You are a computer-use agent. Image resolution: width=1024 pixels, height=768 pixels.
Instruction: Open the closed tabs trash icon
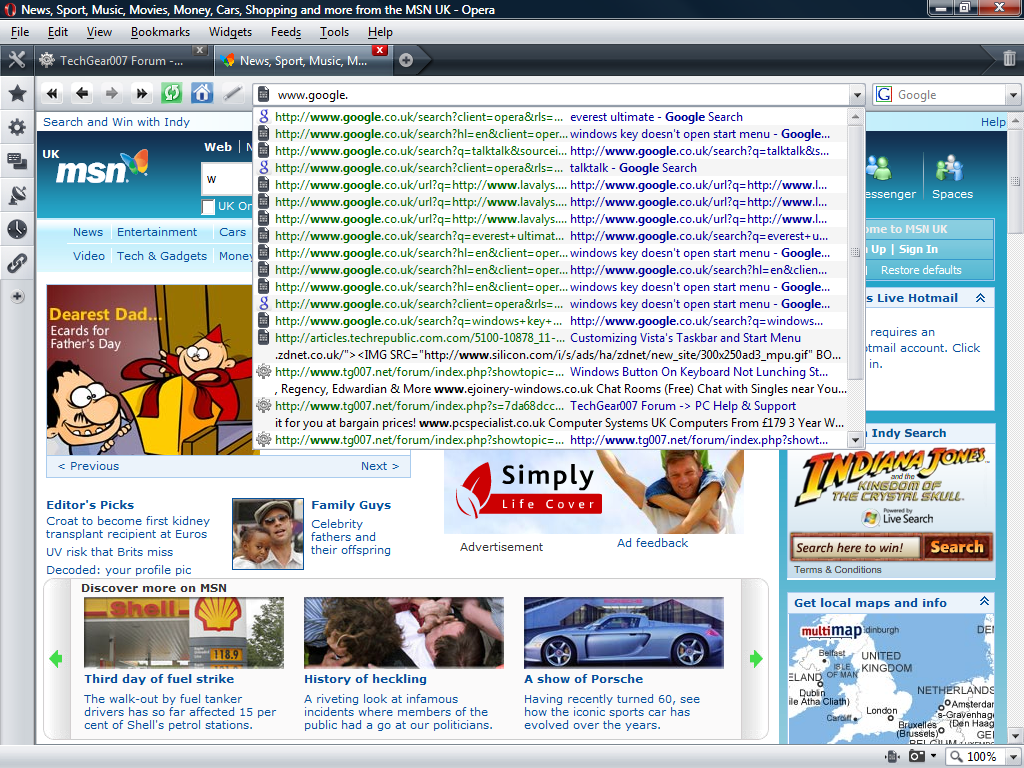[1009, 59]
